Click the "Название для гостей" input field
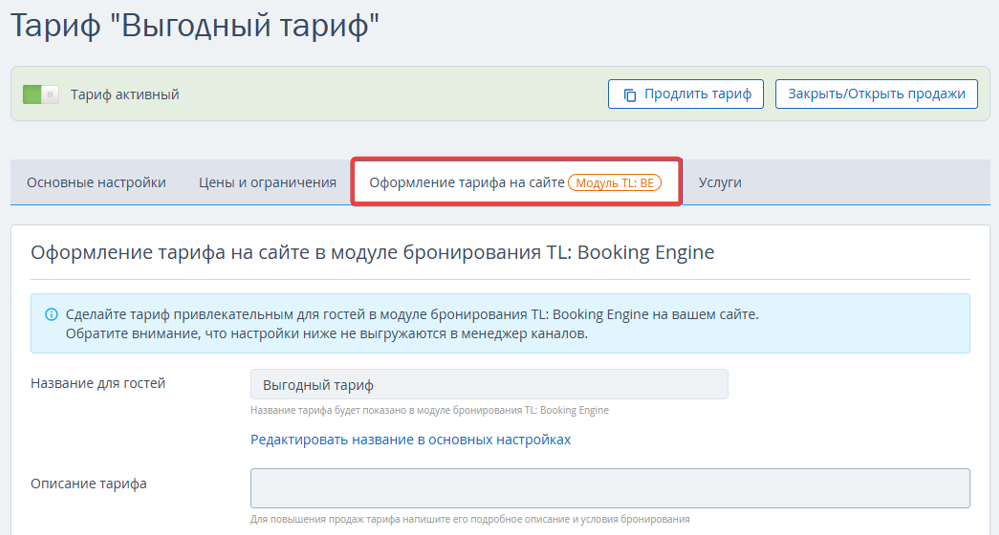The height and width of the screenshot is (535, 999). click(x=489, y=385)
